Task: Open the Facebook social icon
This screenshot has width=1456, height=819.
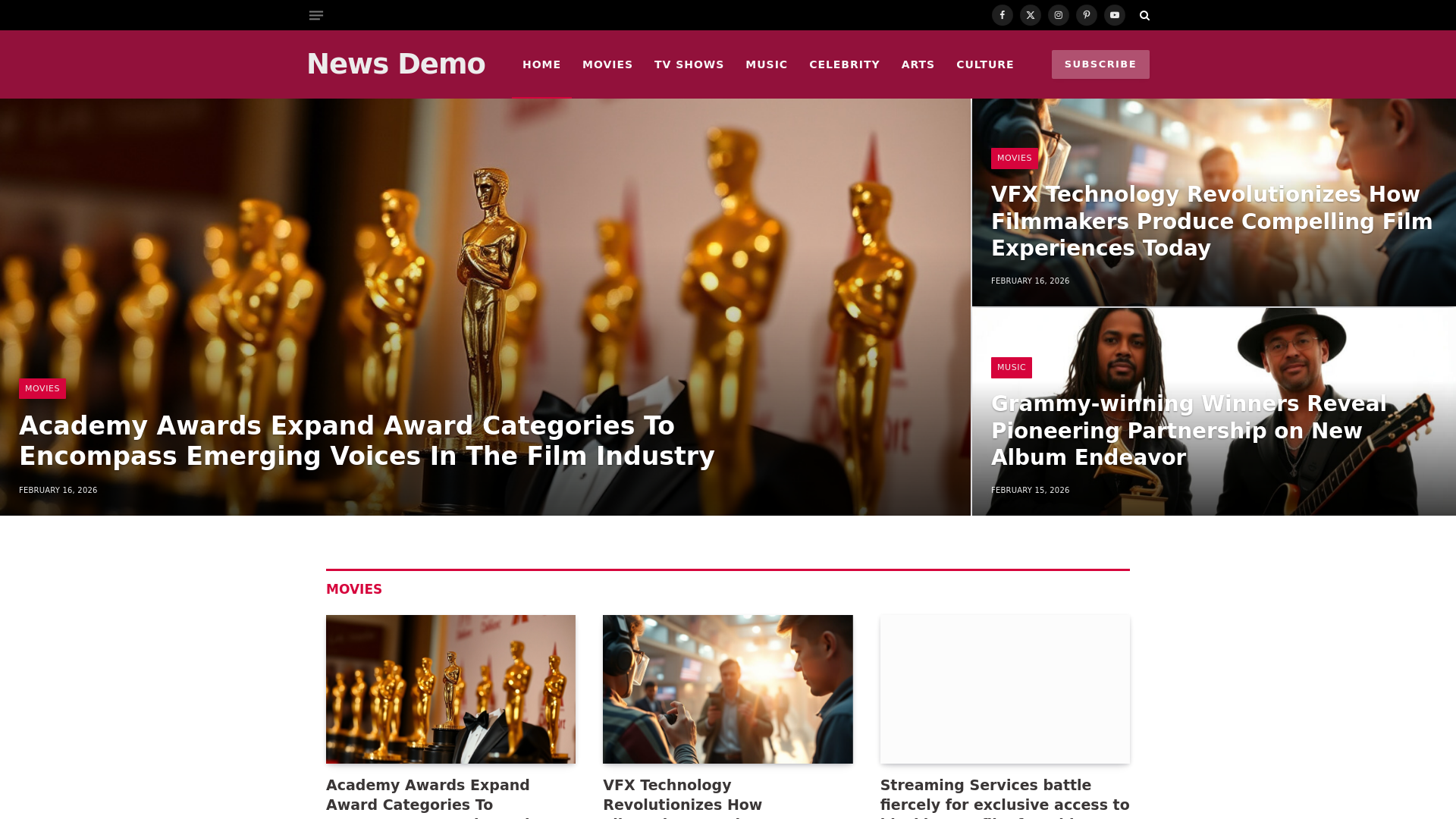Action: point(1002,15)
